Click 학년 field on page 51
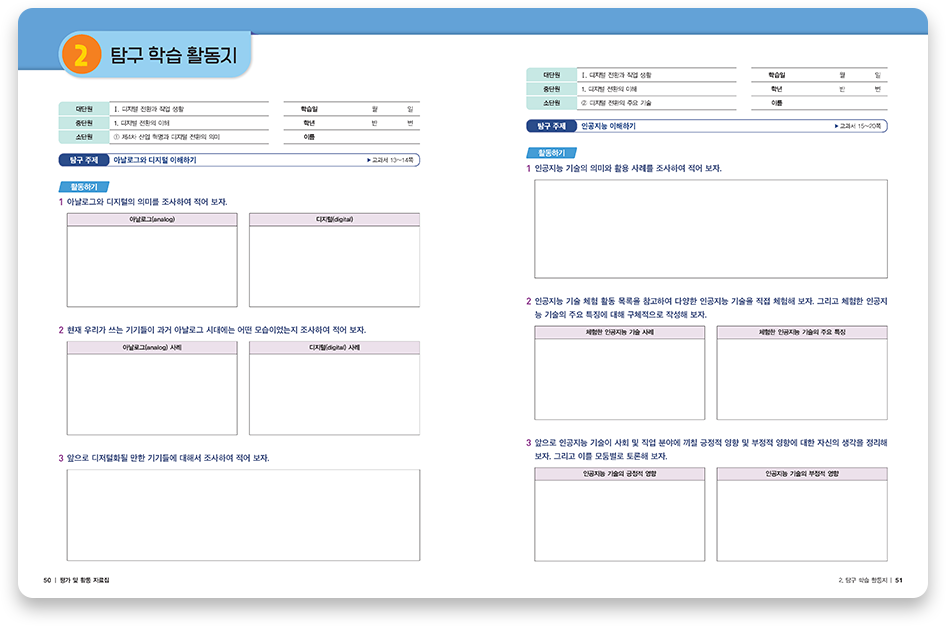The image size is (946, 626). pyautogui.click(x=819, y=89)
